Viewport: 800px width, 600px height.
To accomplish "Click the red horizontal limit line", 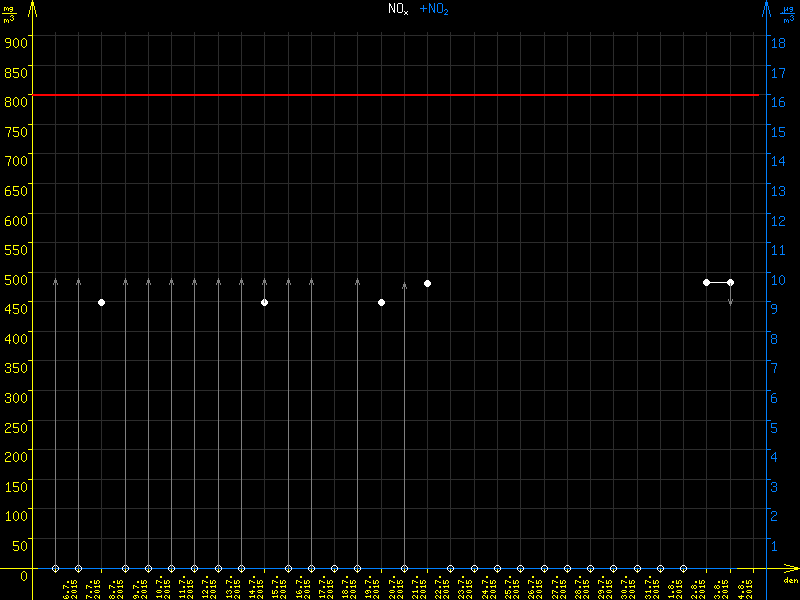I will [400, 95].
